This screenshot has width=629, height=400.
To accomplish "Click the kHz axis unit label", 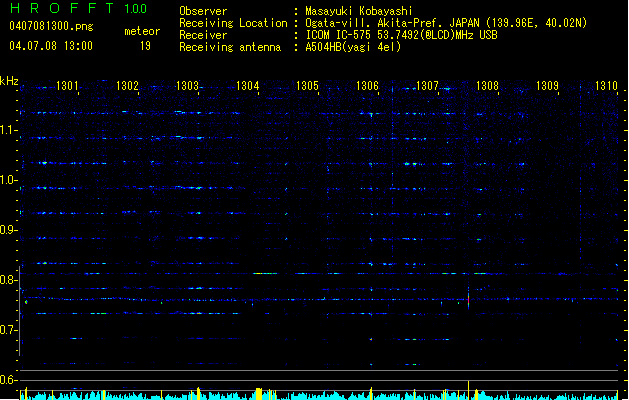I will coord(9,81).
